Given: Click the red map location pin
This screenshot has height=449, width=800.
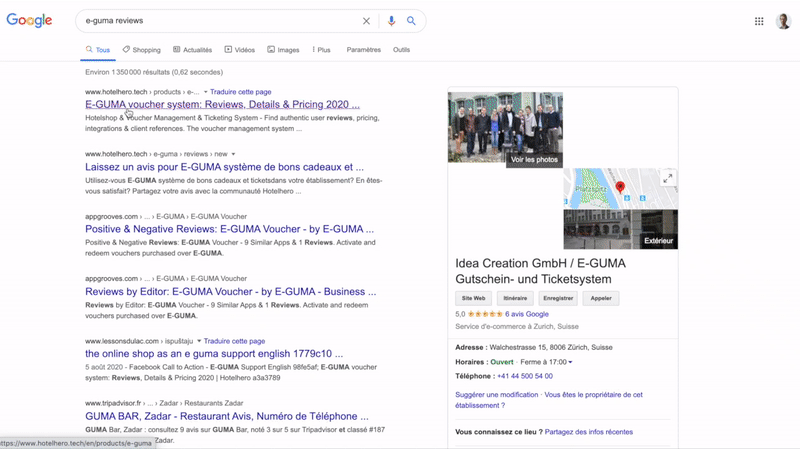Looking at the screenshot, I should [620, 187].
